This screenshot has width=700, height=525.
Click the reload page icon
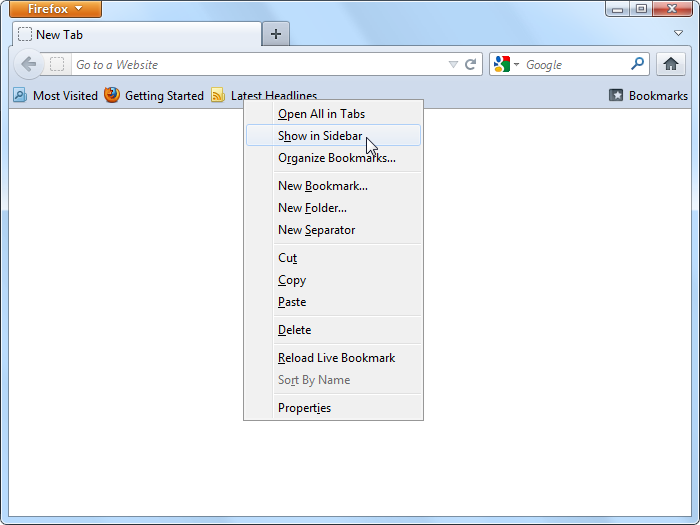(x=470, y=64)
